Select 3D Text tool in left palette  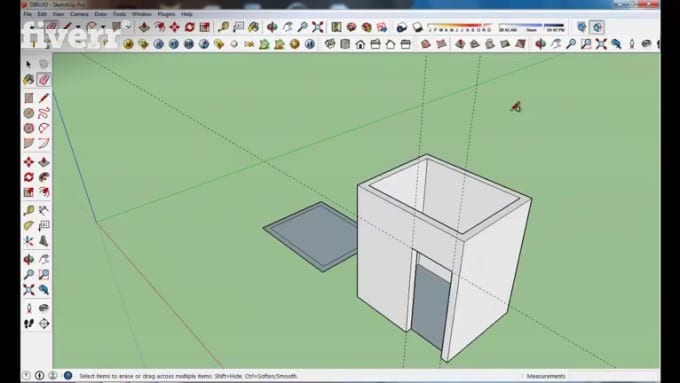click(x=43, y=241)
